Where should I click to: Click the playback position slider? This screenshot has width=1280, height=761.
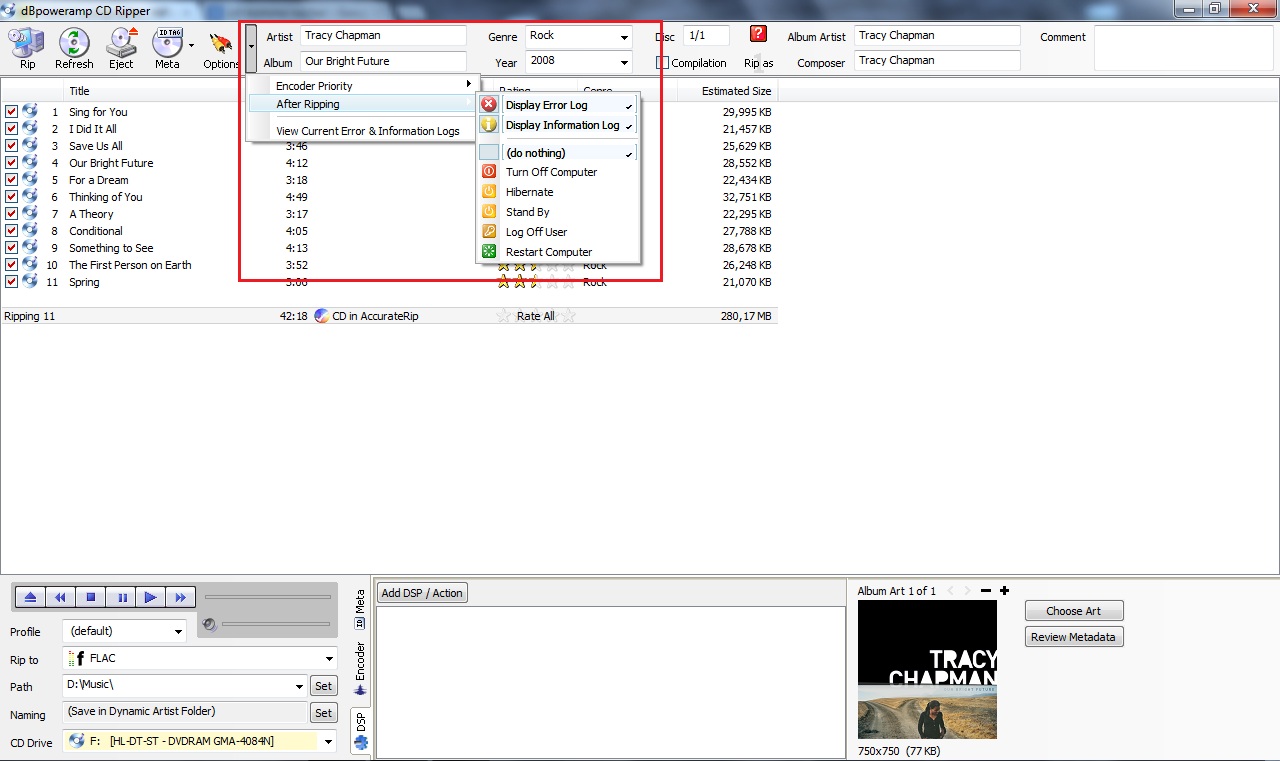pyautogui.click(x=267, y=597)
